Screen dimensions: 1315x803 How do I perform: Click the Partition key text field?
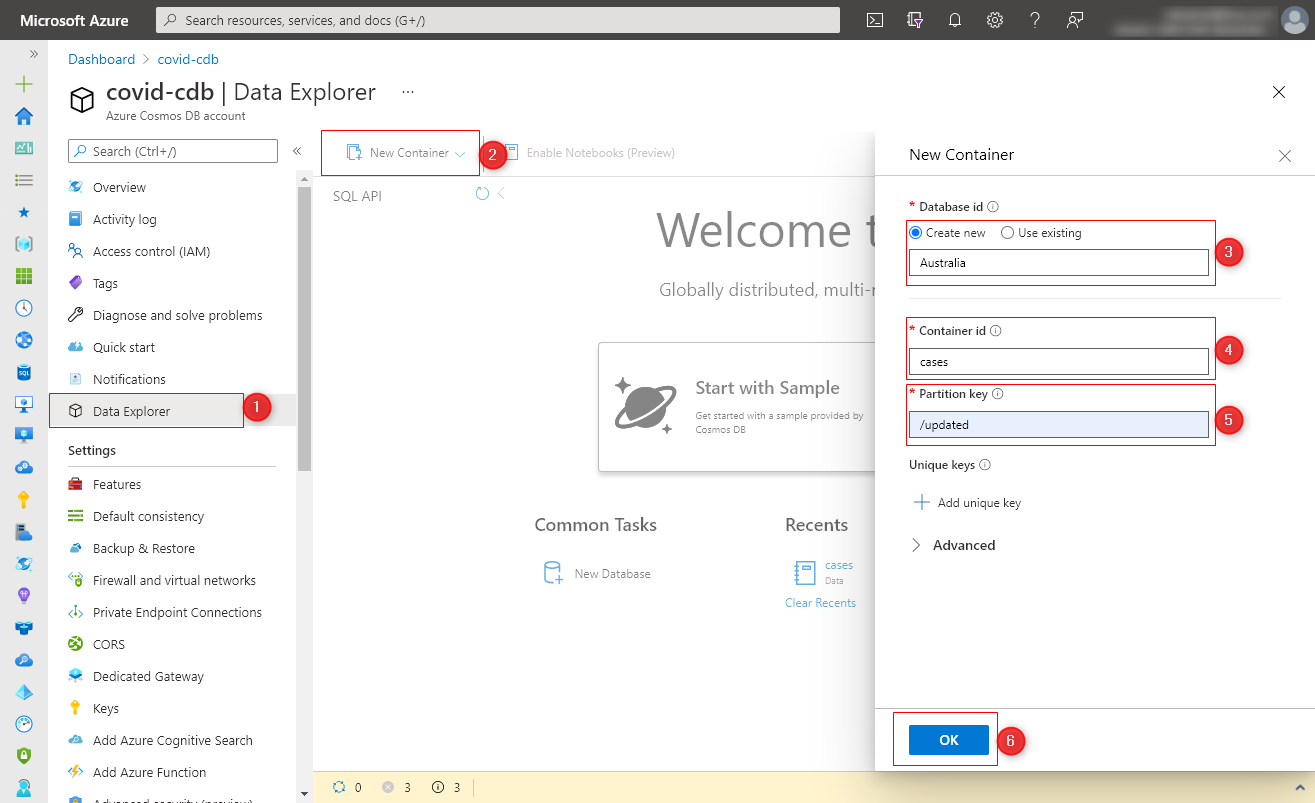1058,424
